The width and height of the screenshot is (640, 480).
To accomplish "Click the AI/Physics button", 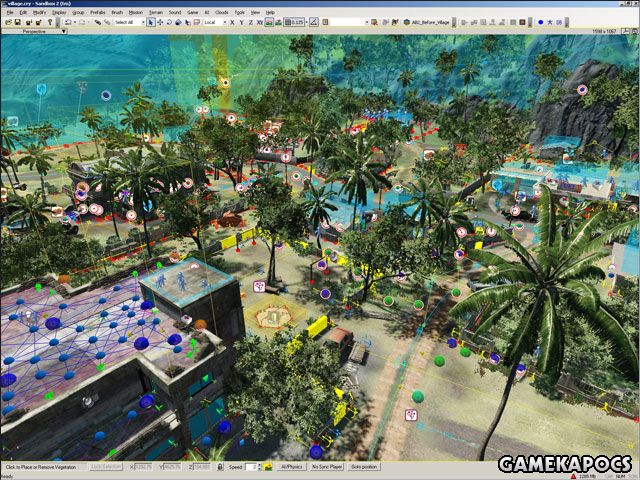I will coord(291,467).
